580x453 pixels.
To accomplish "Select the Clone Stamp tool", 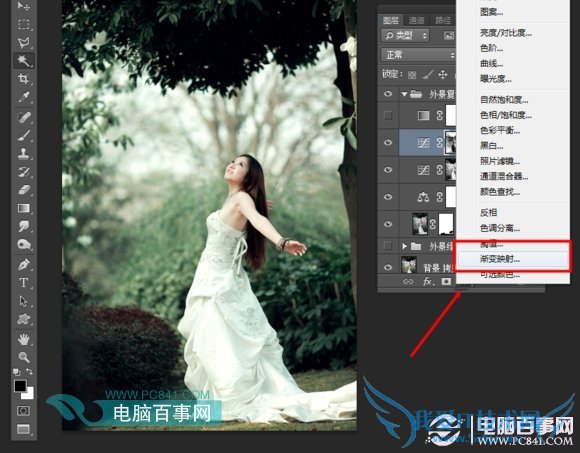I will 24,153.
